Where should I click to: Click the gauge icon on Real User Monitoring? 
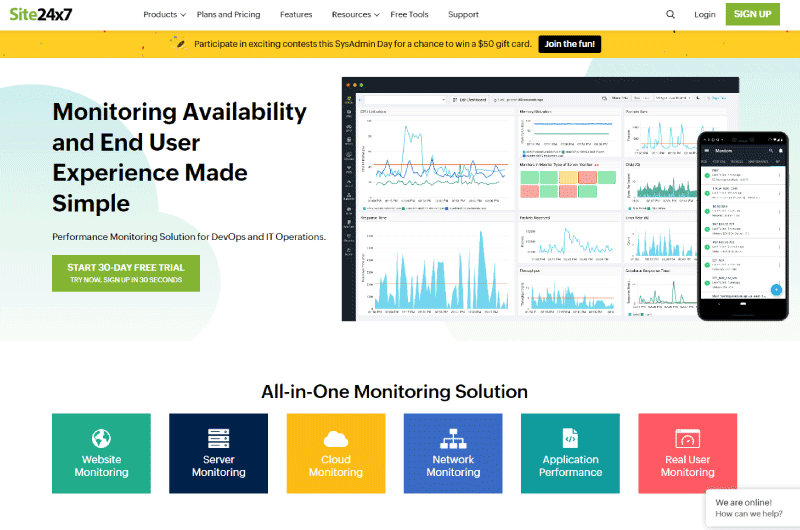pyautogui.click(x=687, y=438)
